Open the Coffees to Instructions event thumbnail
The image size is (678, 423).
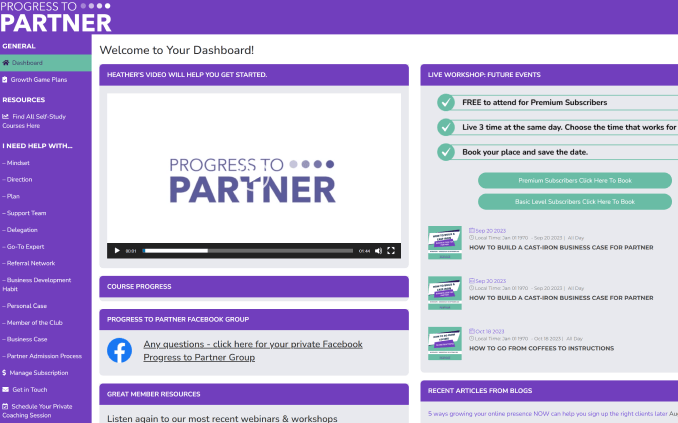pyautogui.click(x=445, y=343)
